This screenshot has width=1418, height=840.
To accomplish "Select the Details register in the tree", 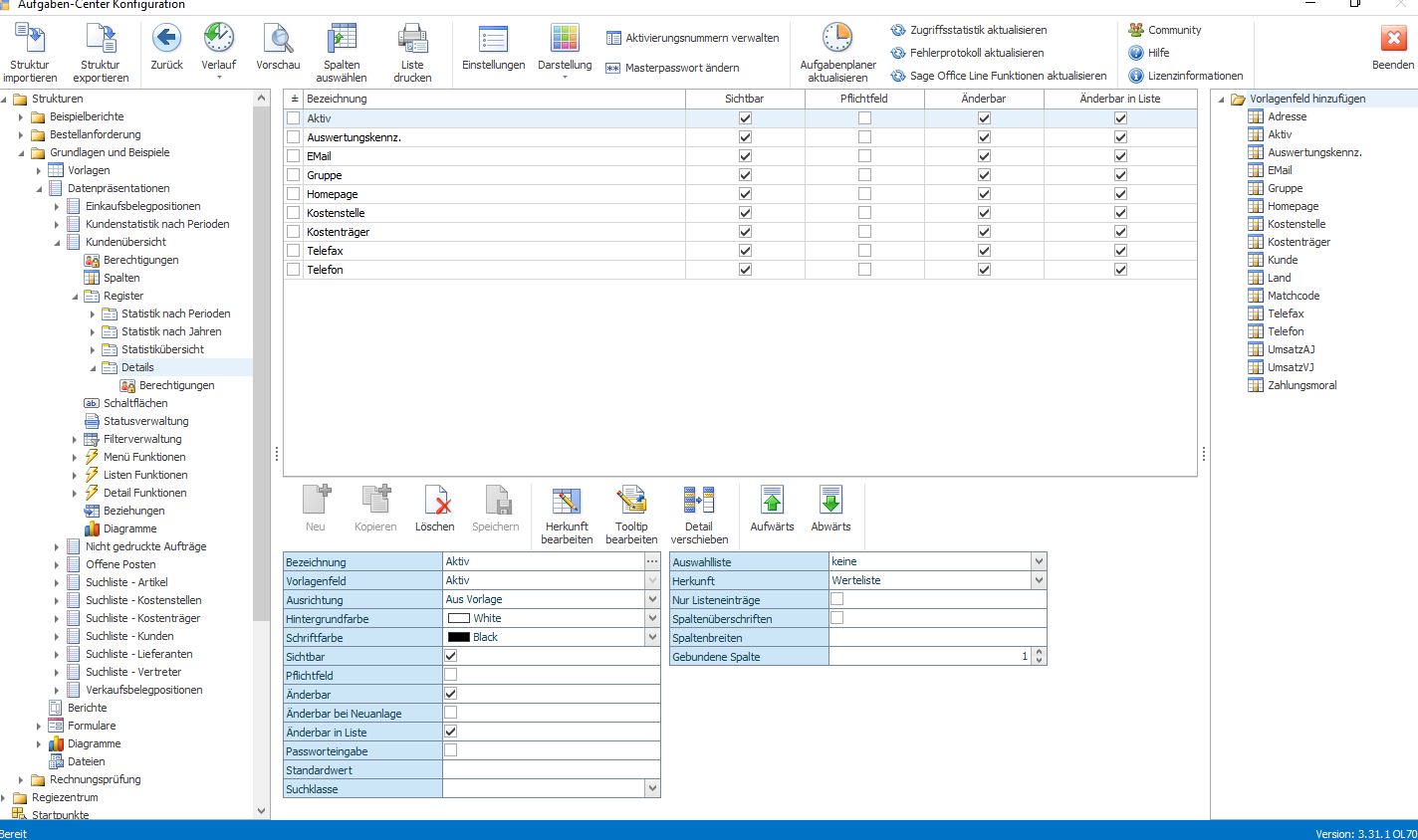I will 137,367.
